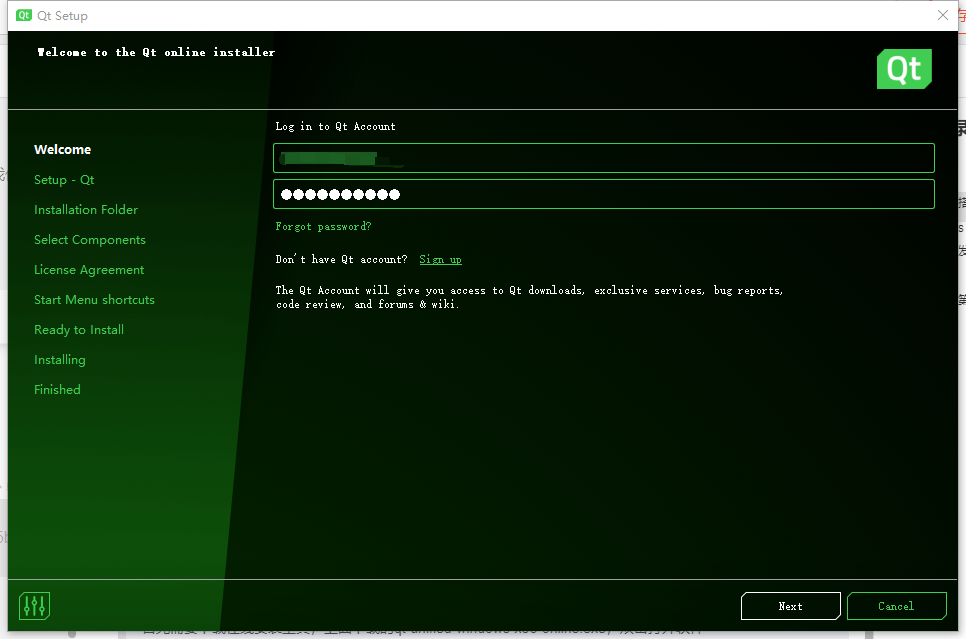Click 'Welcome to the Qt online installer' heading
Viewport: 966px width, 639px height.
[x=156, y=52]
